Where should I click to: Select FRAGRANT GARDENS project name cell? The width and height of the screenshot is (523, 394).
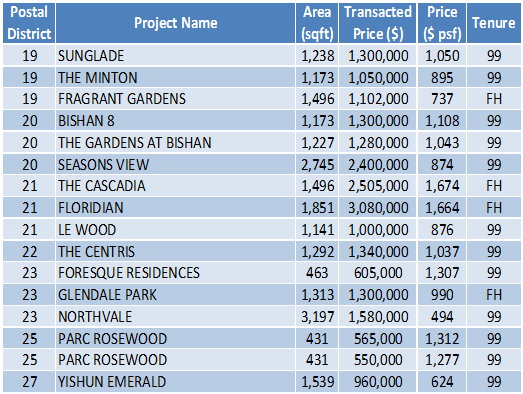[175, 99]
